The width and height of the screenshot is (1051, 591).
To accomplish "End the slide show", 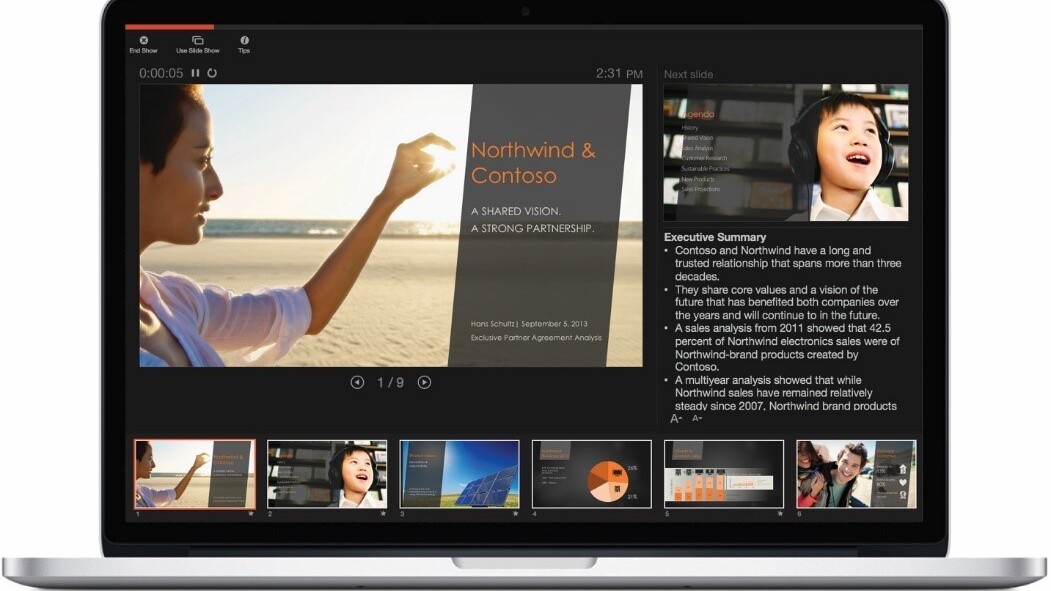I will coord(143,45).
